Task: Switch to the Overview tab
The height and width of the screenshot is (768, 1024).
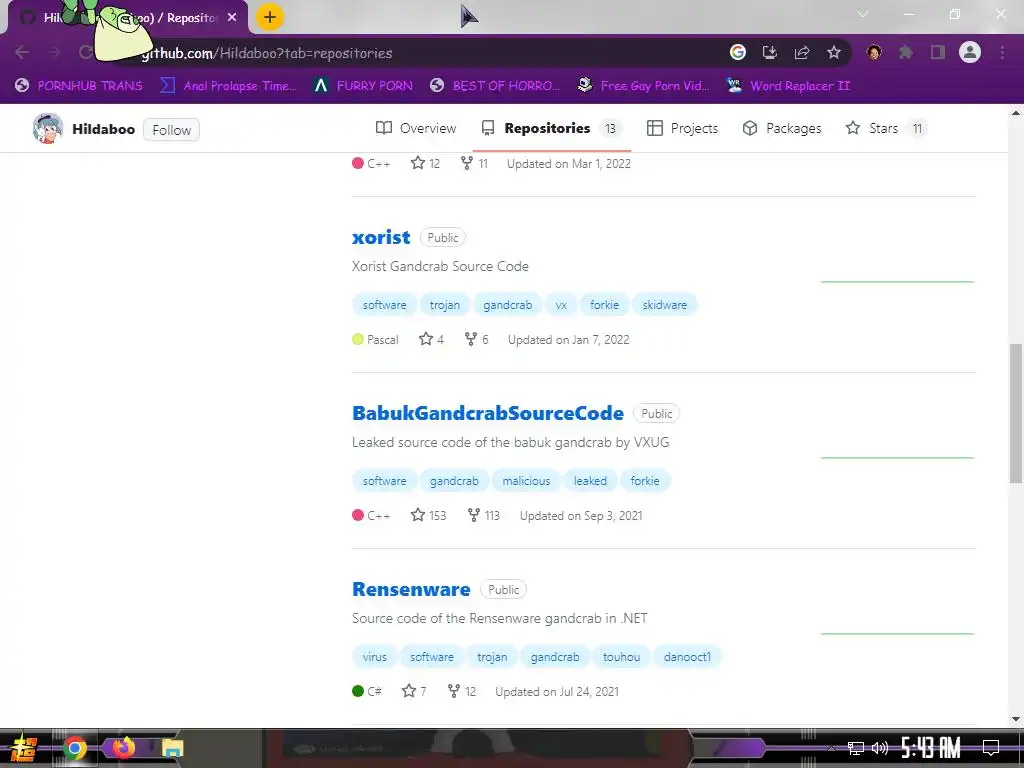Action: point(416,128)
